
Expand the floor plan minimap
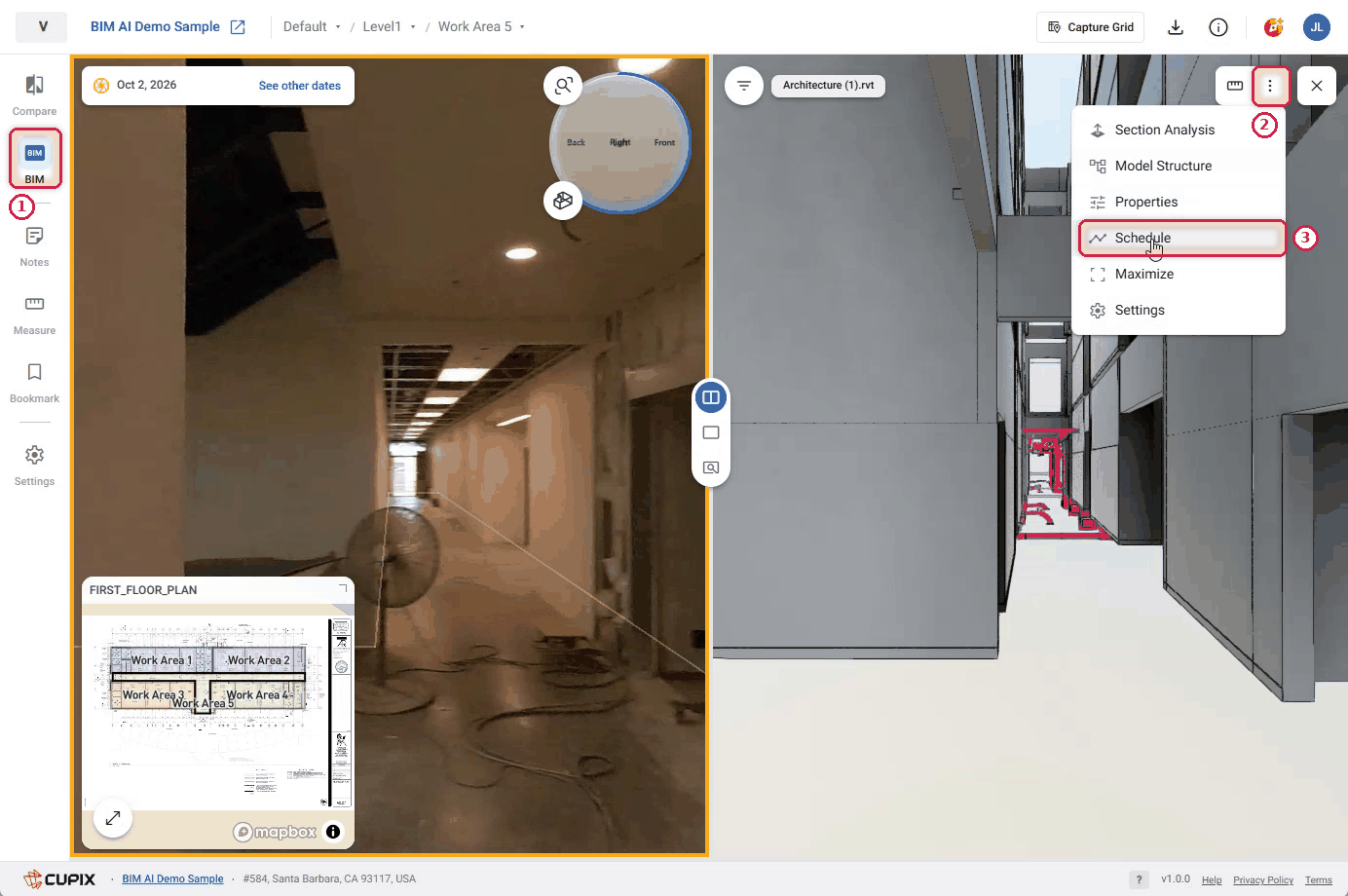tap(113, 818)
